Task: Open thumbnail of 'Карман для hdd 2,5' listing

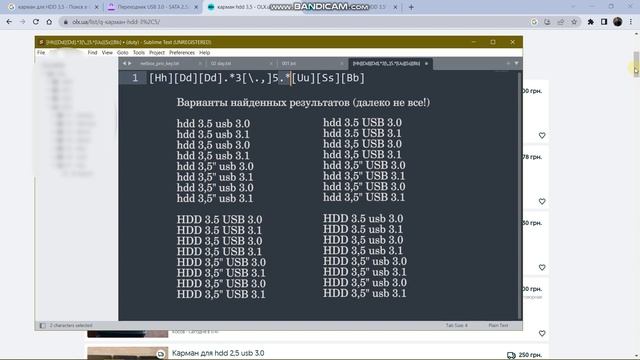Action: point(127,353)
